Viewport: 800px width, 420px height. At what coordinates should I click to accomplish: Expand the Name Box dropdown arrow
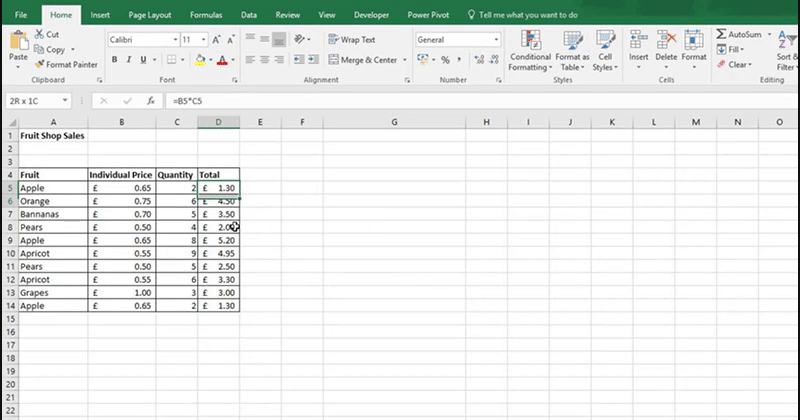click(65, 101)
